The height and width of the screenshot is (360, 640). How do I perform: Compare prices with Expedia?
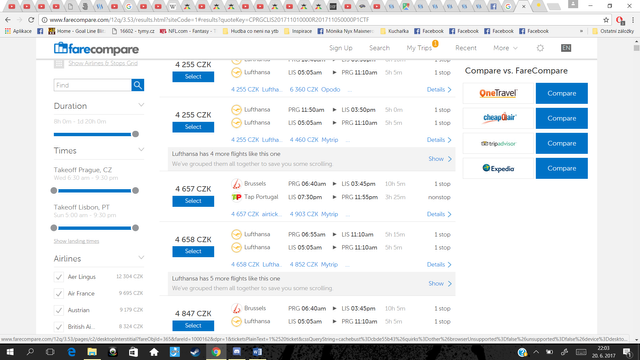(562, 168)
